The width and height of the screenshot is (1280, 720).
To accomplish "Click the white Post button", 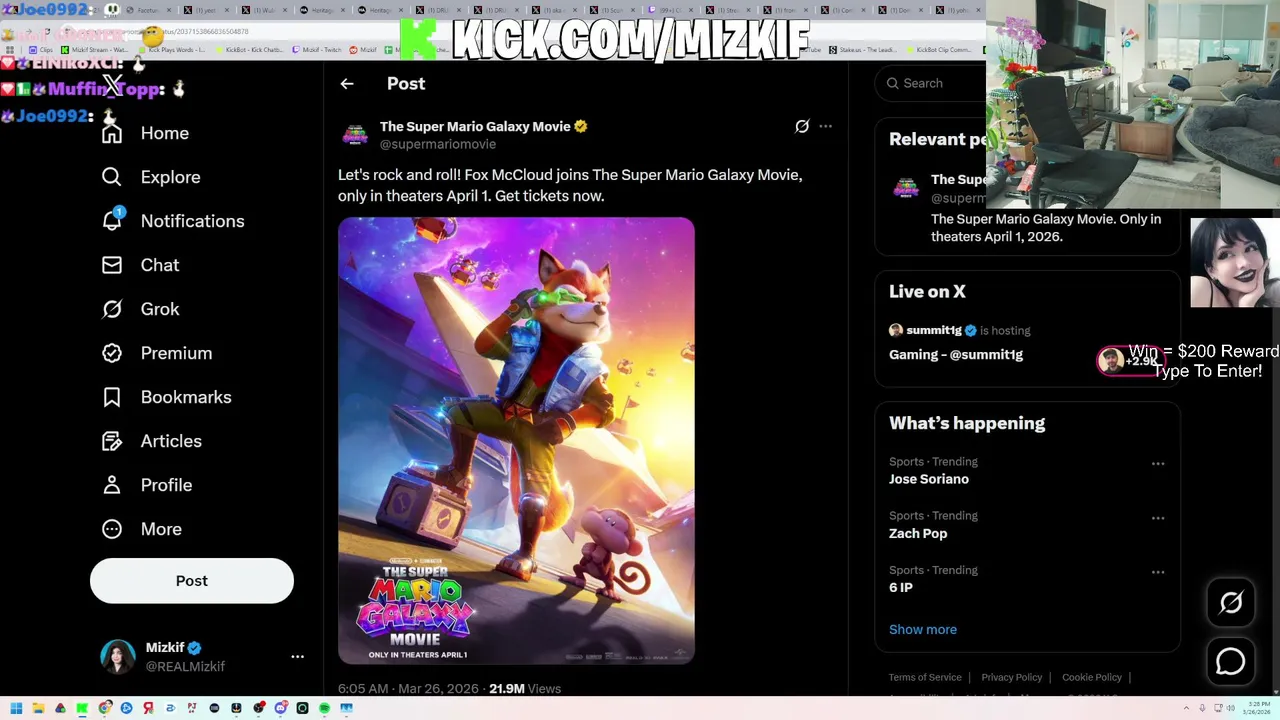I will pyautogui.click(x=192, y=581).
